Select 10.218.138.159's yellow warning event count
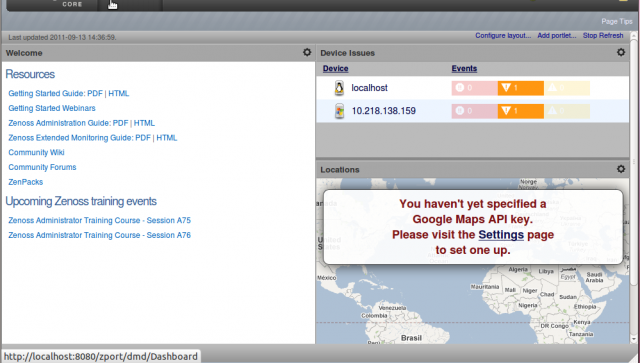The height and width of the screenshot is (363, 640). (567, 111)
